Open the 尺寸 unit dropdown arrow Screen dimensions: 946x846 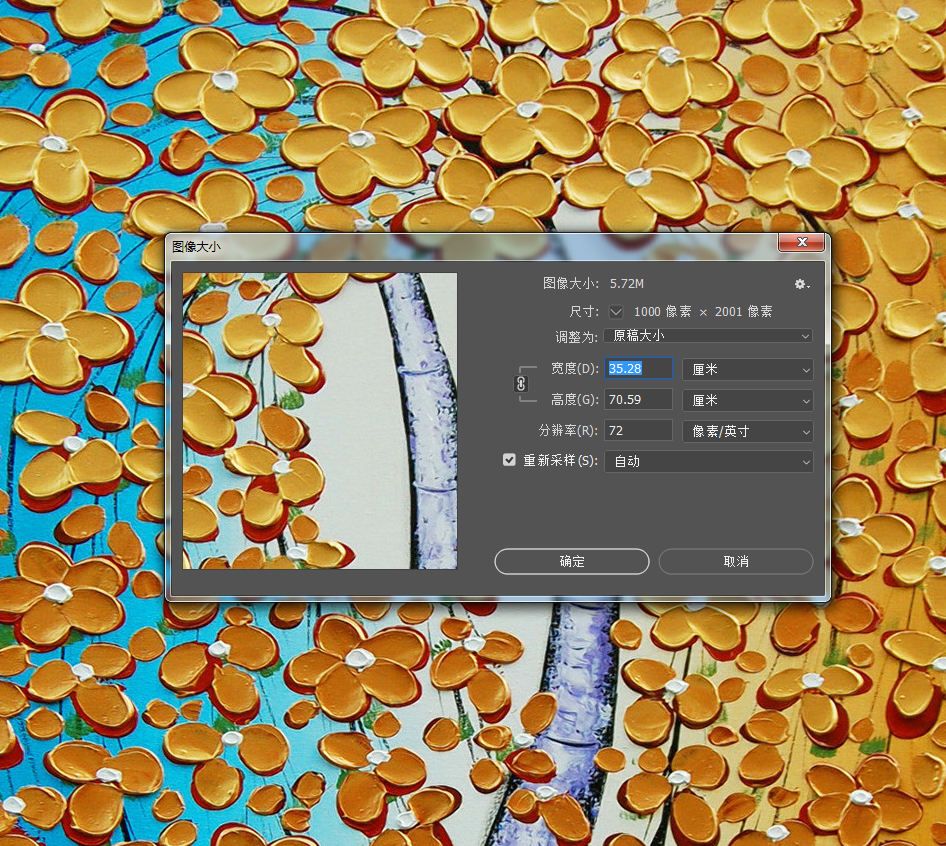[615, 312]
